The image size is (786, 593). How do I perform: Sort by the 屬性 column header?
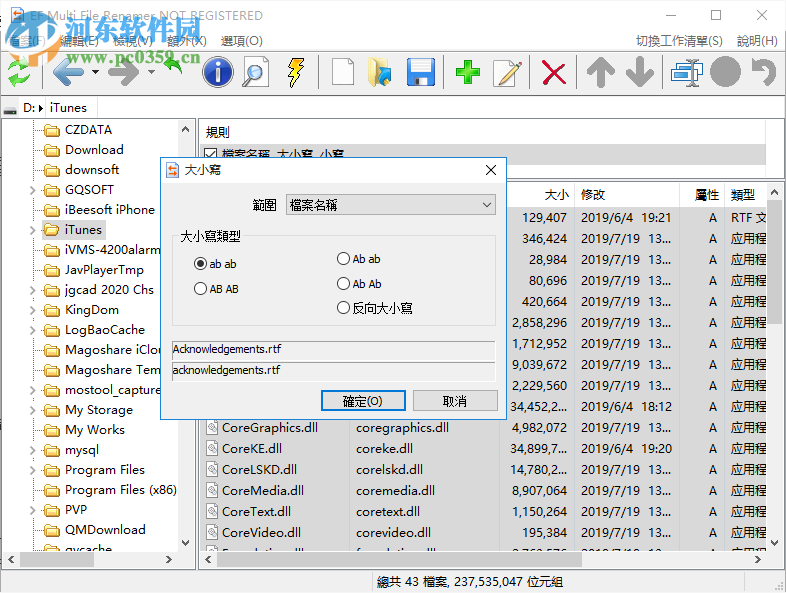coord(702,194)
